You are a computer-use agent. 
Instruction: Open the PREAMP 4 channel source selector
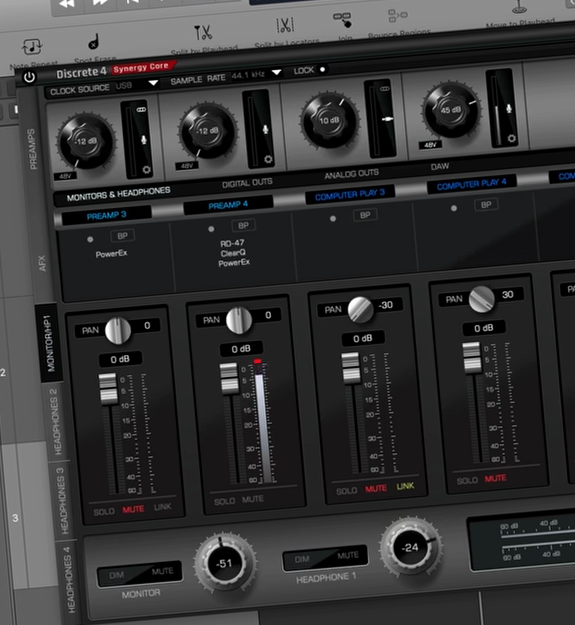[228, 205]
